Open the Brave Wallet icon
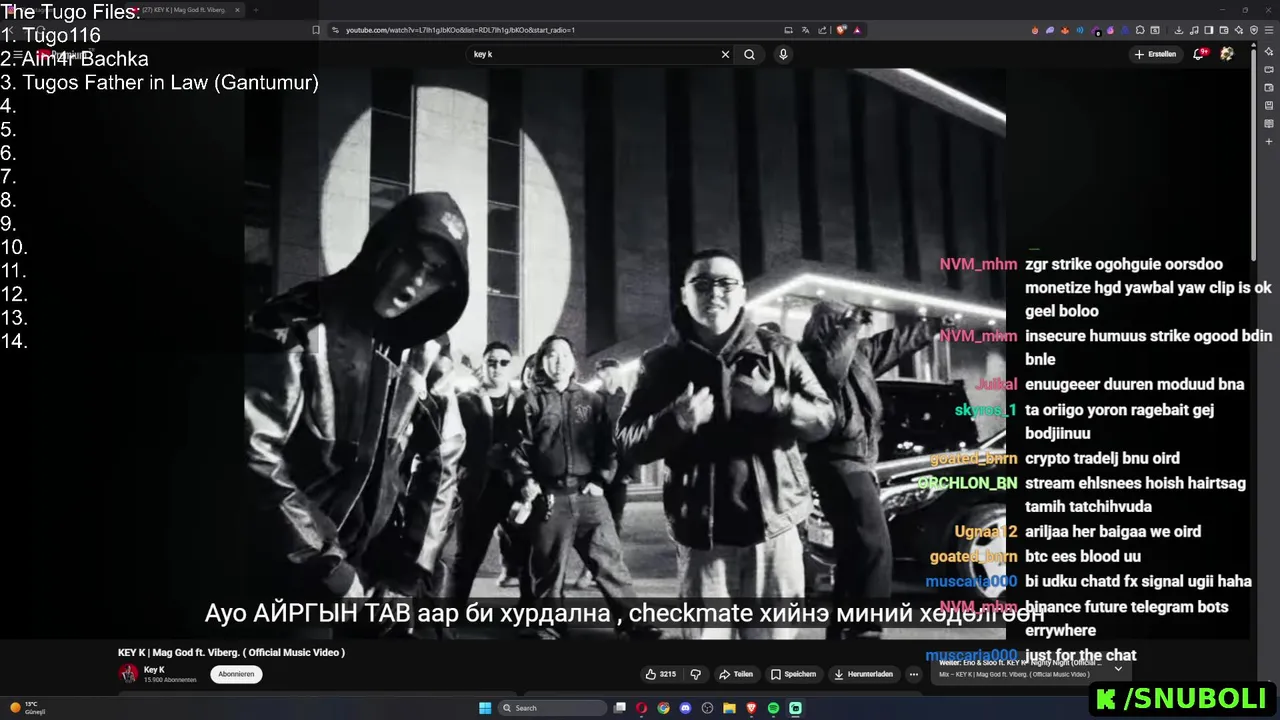This screenshot has height=720, width=1280. [1224, 30]
